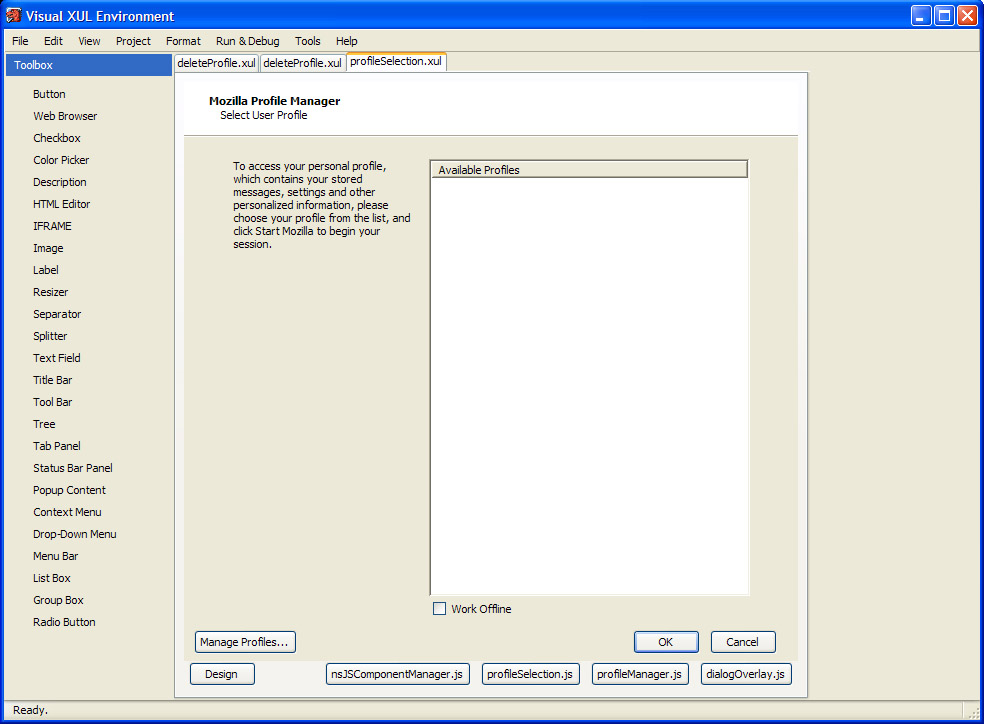984x724 pixels.
Task: Select Popup Content in the Toolbox
Action: coord(70,489)
